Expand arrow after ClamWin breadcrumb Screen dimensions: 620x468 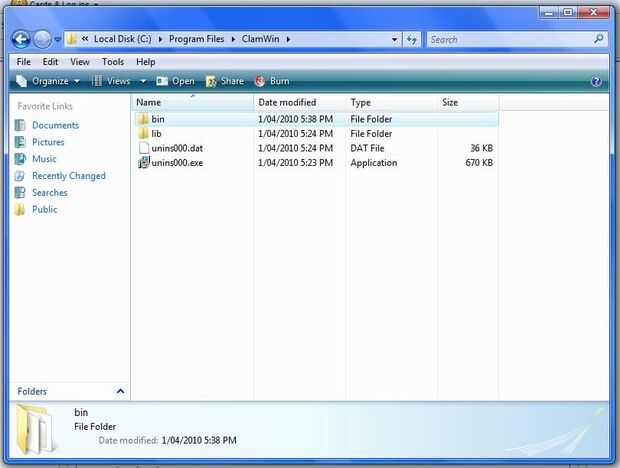coord(288,39)
